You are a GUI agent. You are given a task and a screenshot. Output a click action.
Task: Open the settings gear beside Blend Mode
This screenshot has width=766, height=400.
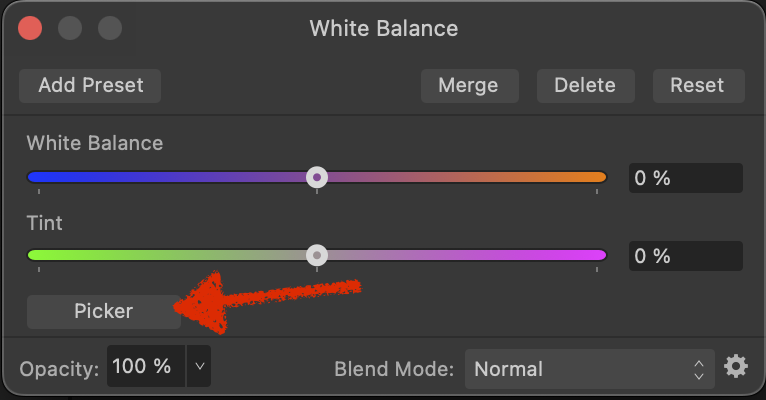(x=736, y=367)
